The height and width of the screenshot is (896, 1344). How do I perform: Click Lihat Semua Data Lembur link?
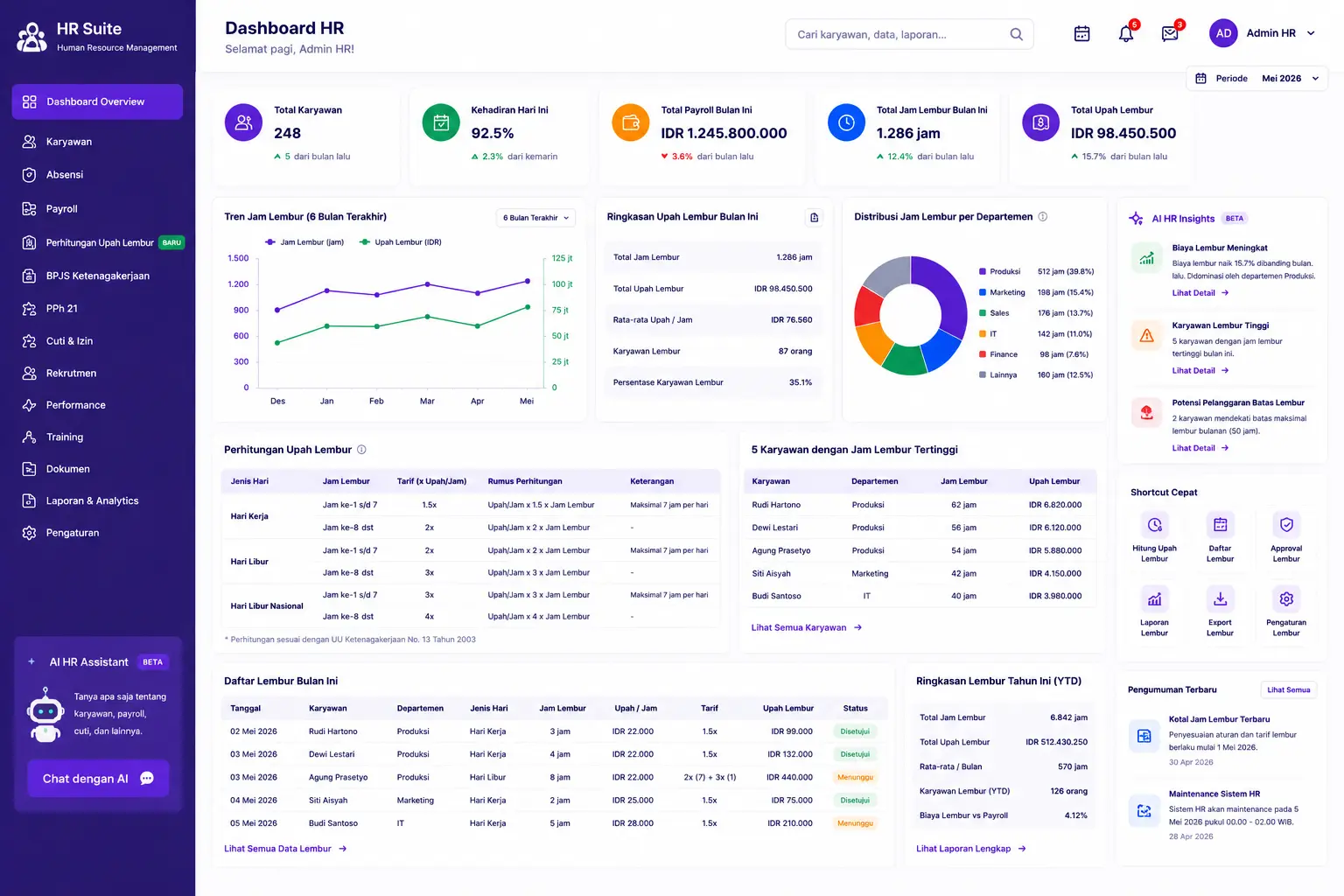(285, 849)
